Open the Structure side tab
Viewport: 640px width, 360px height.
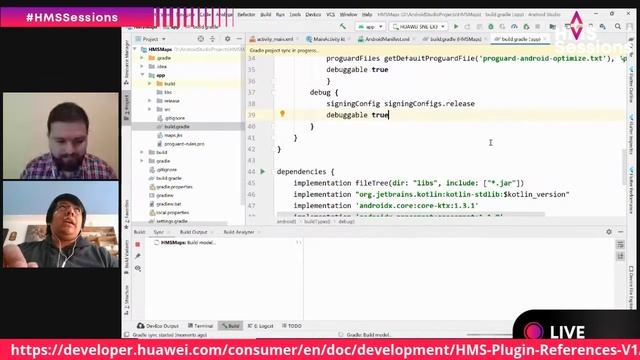pos(127,299)
